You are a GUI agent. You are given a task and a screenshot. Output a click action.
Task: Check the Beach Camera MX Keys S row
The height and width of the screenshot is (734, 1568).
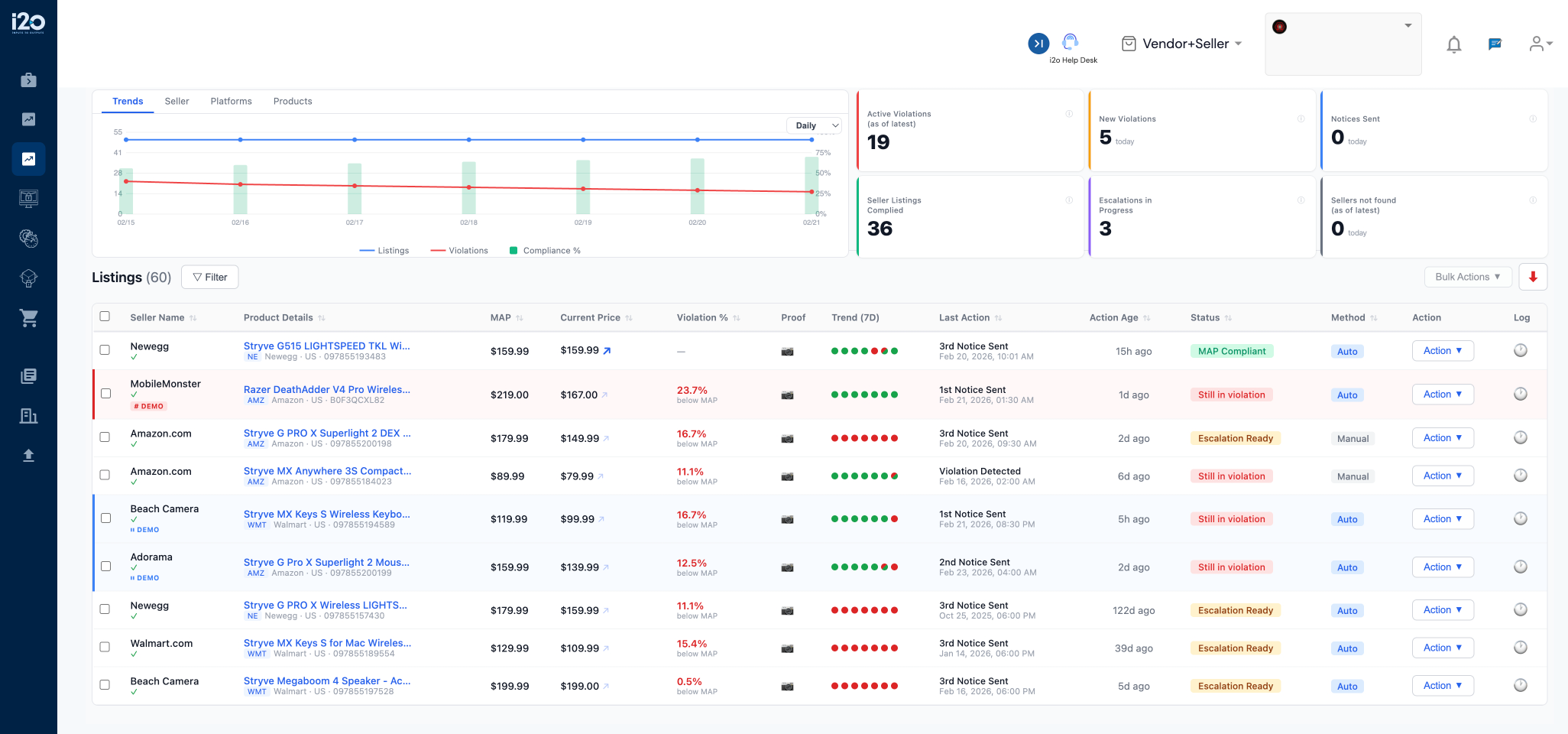point(105,518)
